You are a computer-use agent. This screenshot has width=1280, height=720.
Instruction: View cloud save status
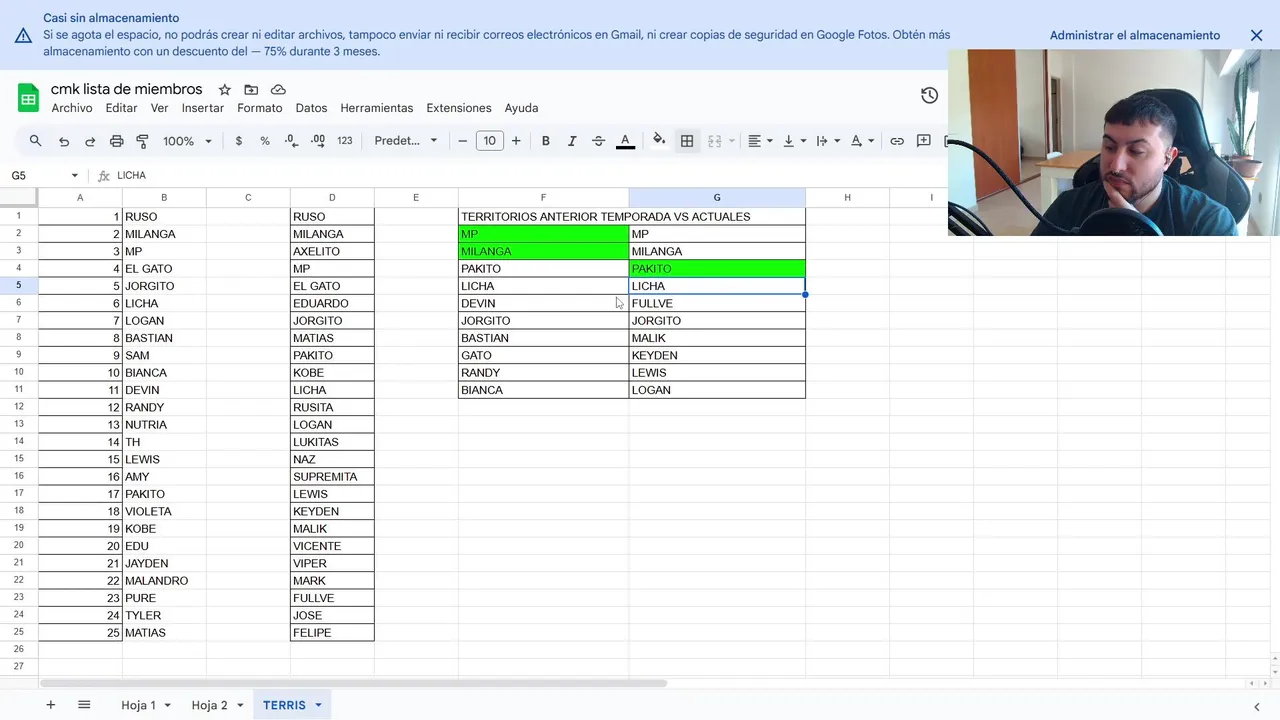point(278,90)
